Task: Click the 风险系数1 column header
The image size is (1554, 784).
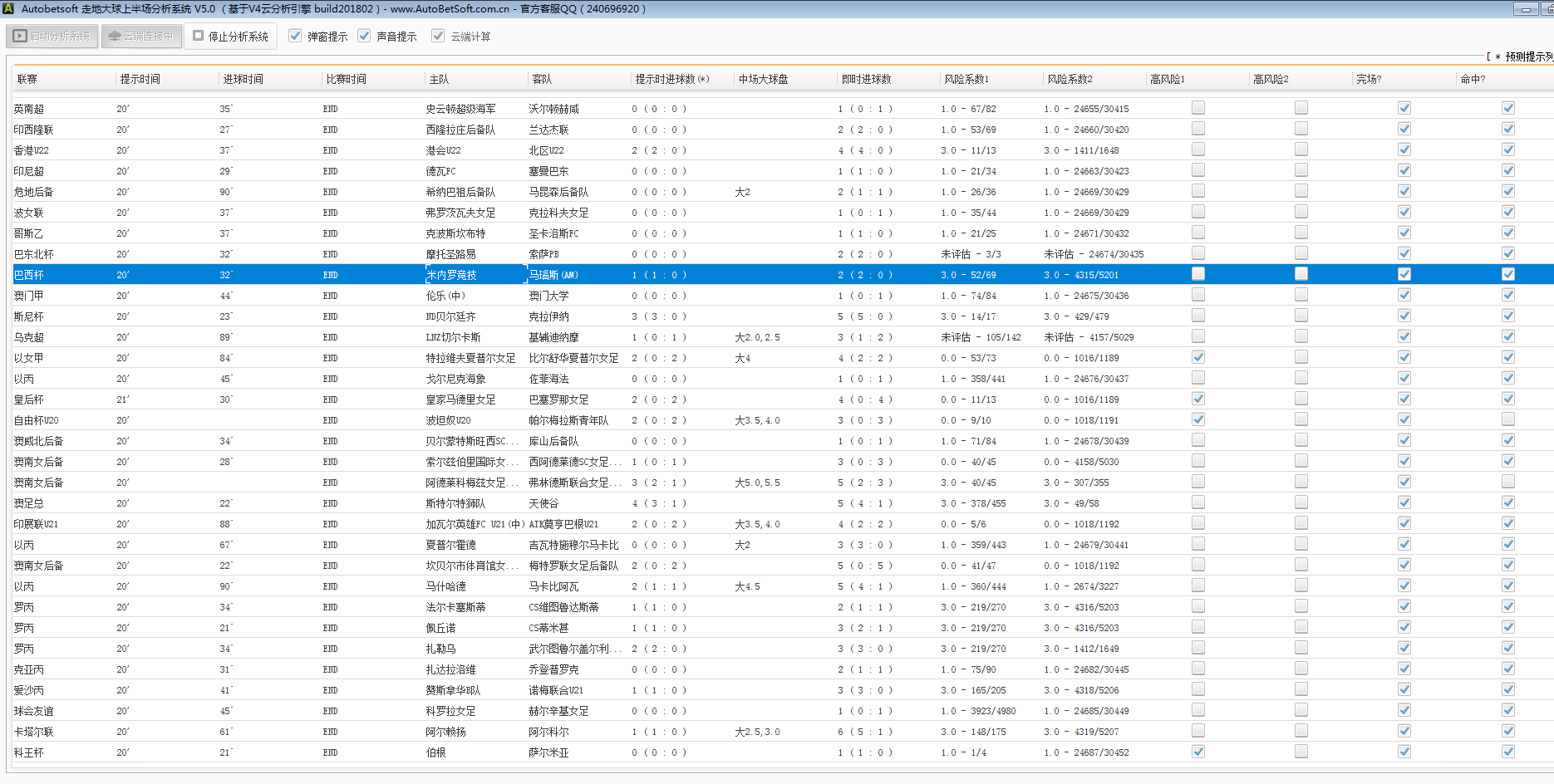Action: (966, 80)
